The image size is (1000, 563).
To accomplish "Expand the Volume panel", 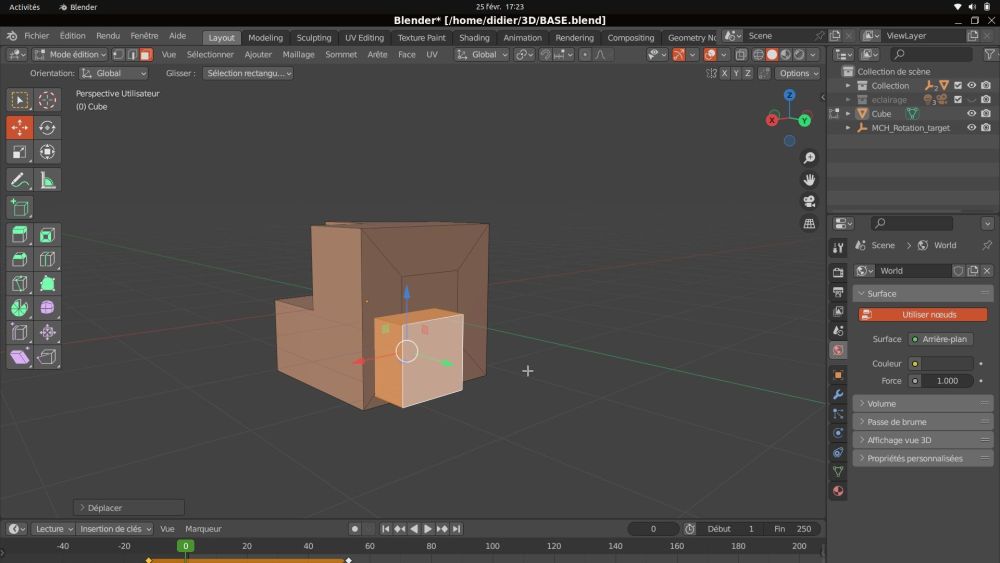I will [923, 404].
